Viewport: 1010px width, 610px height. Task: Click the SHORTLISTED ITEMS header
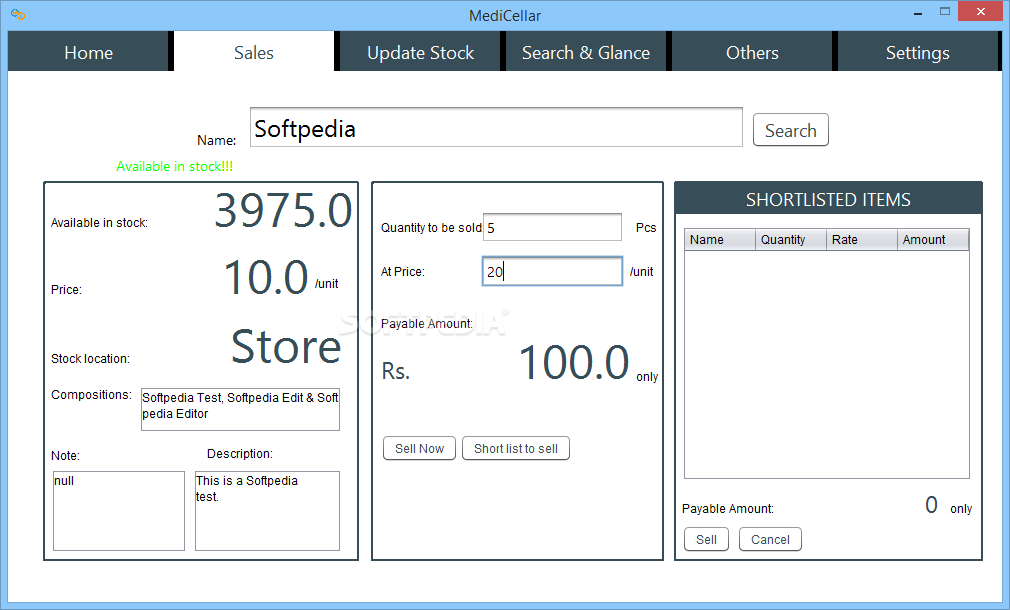(828, 199)
